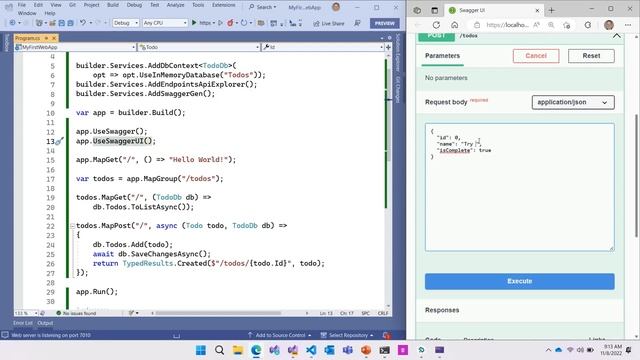640x360 pixels.
Task: Start debugging with the green https play button
Action: [194, 23]
